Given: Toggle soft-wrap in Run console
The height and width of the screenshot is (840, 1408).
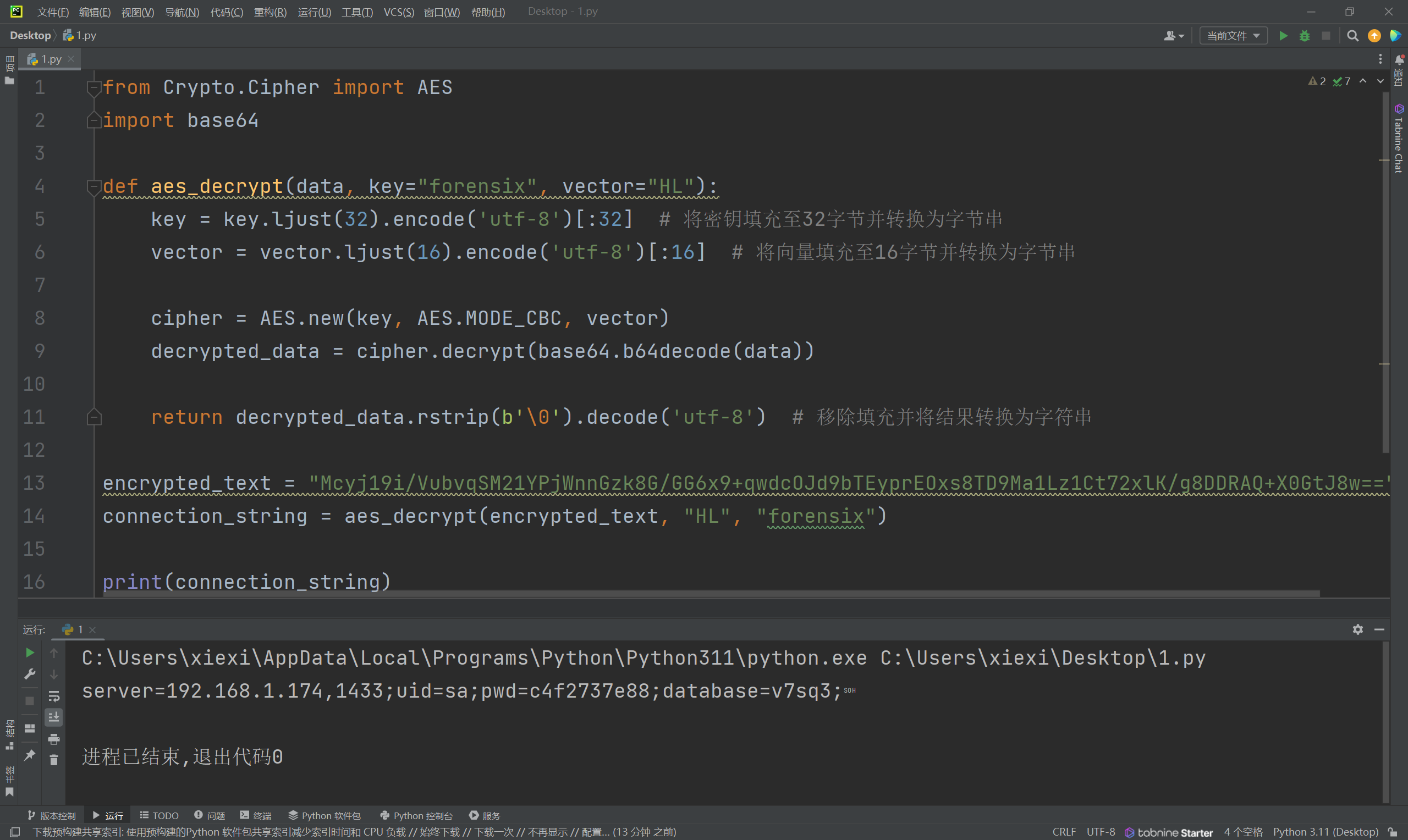Looking at the screenshot, I should 54,695.
